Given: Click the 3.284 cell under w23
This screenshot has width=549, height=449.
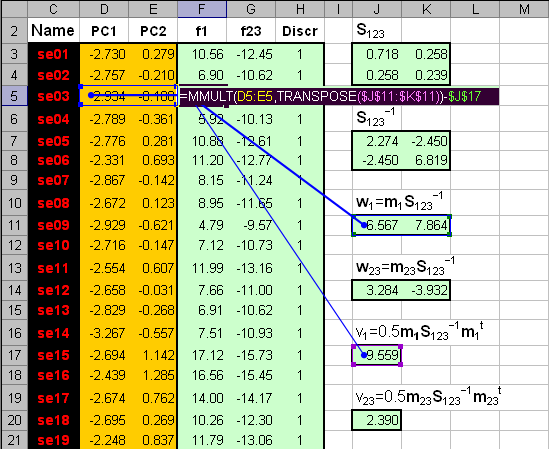Looking at the screenshot, I should pyautogui.click(x=377, y=290).
